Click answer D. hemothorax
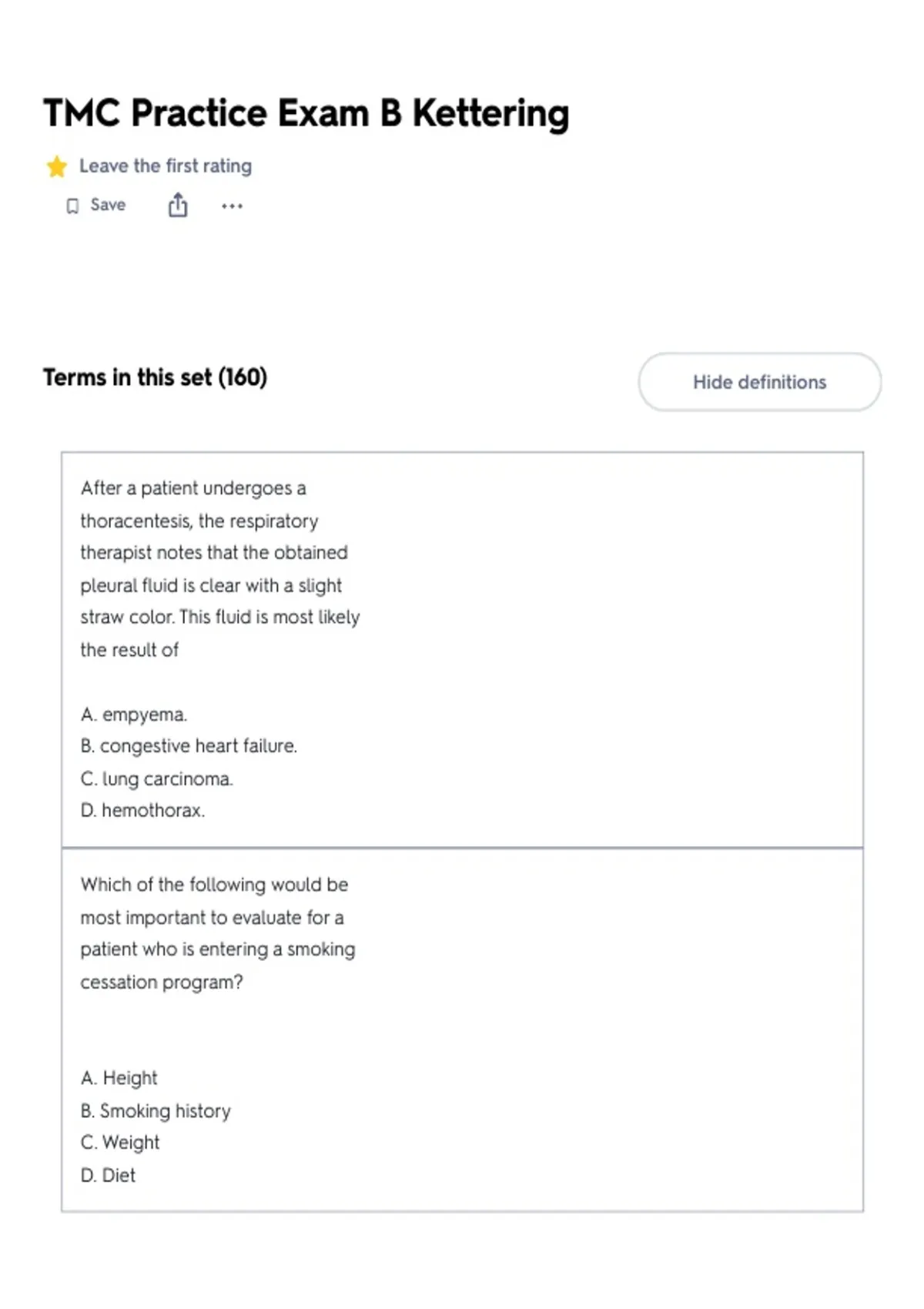 tap(142, 810)
